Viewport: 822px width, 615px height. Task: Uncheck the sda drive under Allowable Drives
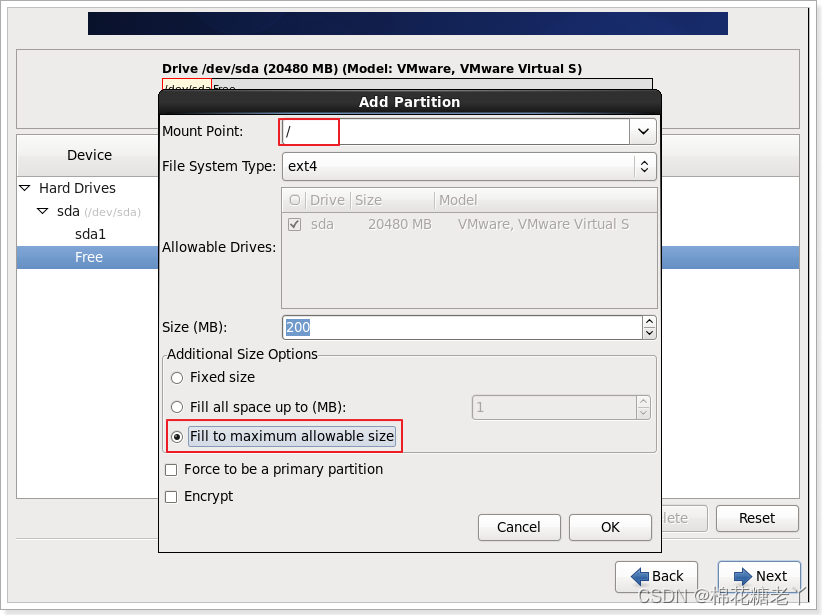[294, 224]
